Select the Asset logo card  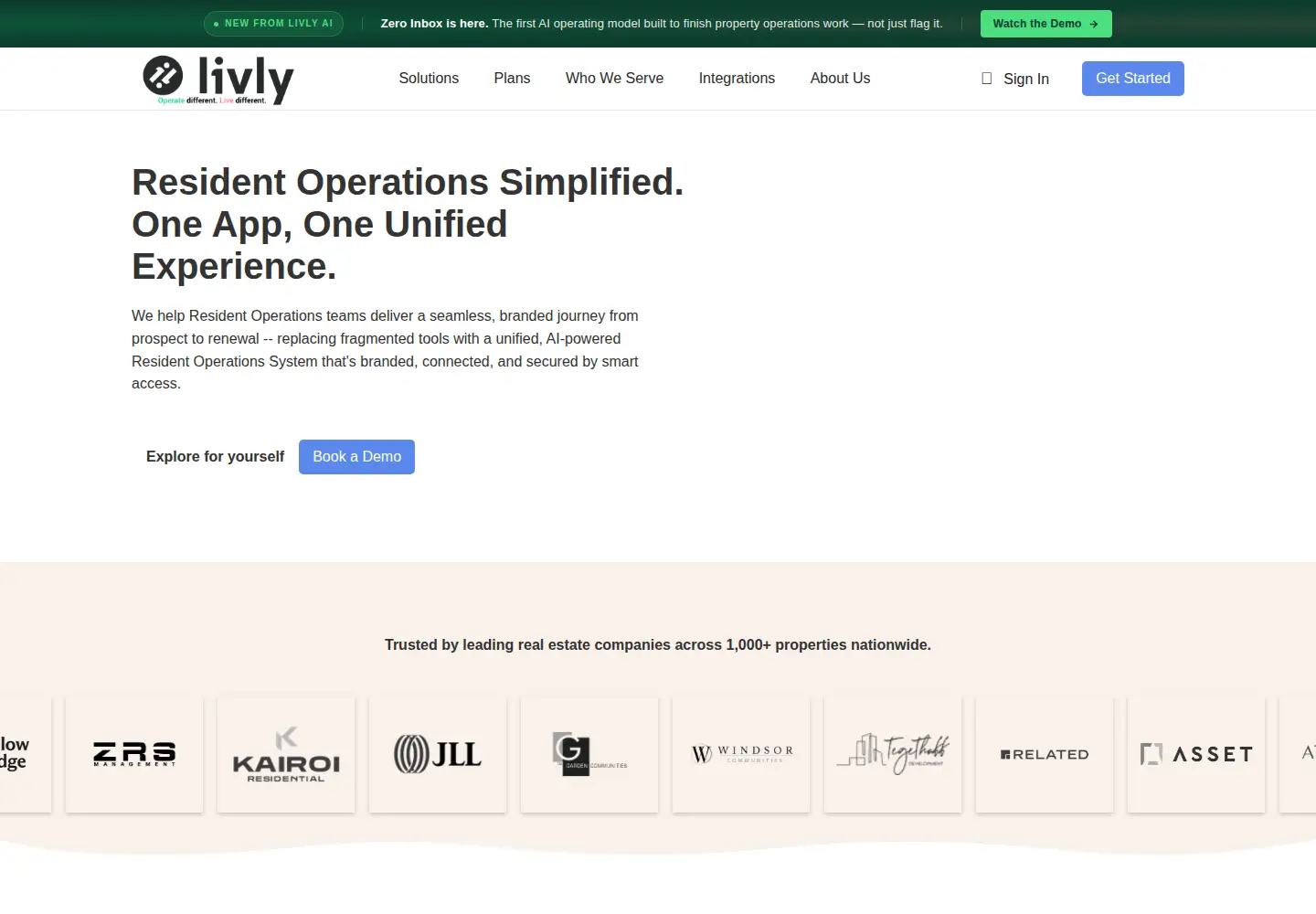(x=1196, y=754)
